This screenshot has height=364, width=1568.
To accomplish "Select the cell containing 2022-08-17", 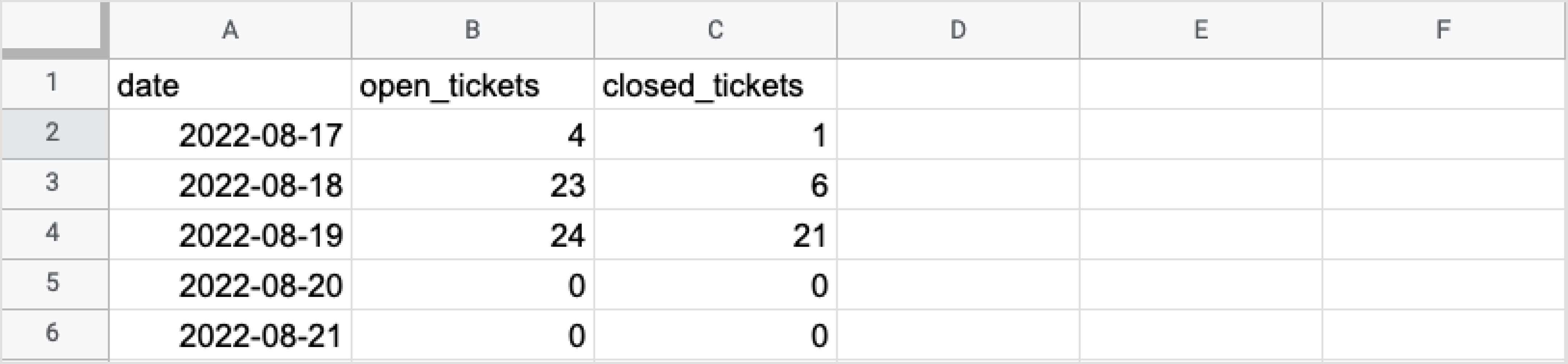I will (230, 135).
